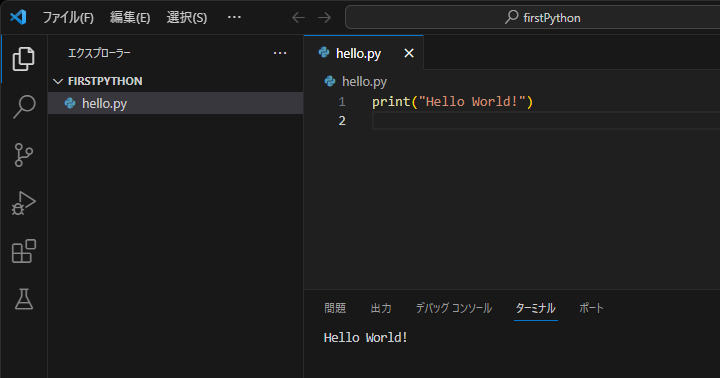Click line number 1 in the gutter
The height and width of the screenshot is (378, 720).
point(342,102)
